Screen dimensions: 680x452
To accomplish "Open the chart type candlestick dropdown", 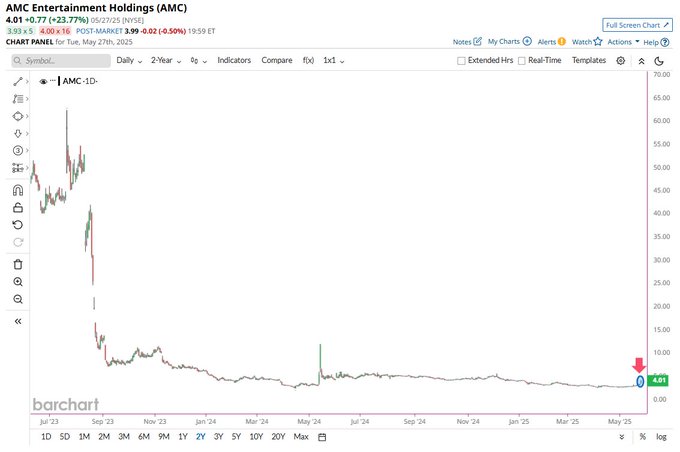I will click(x=199, y=61).
